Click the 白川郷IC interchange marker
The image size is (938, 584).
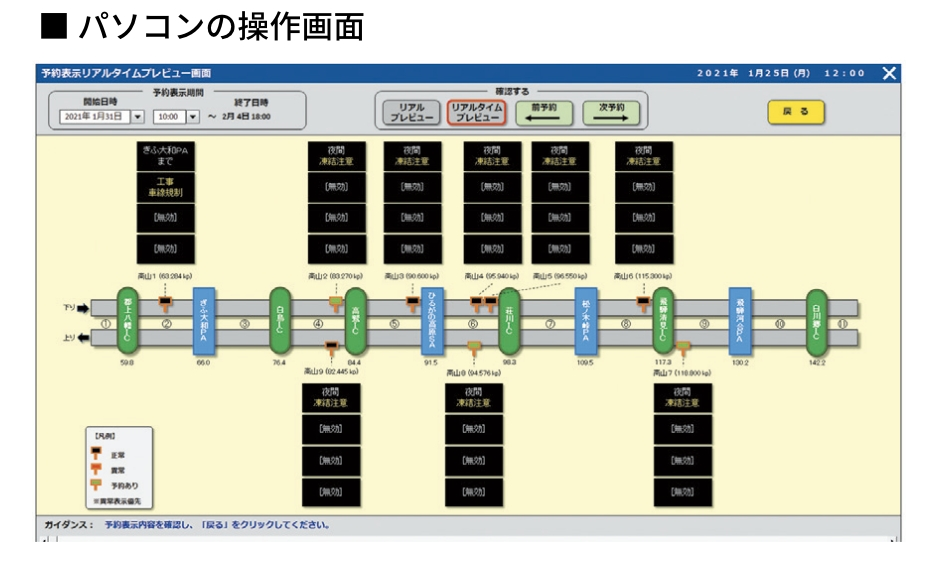(817, 320)
